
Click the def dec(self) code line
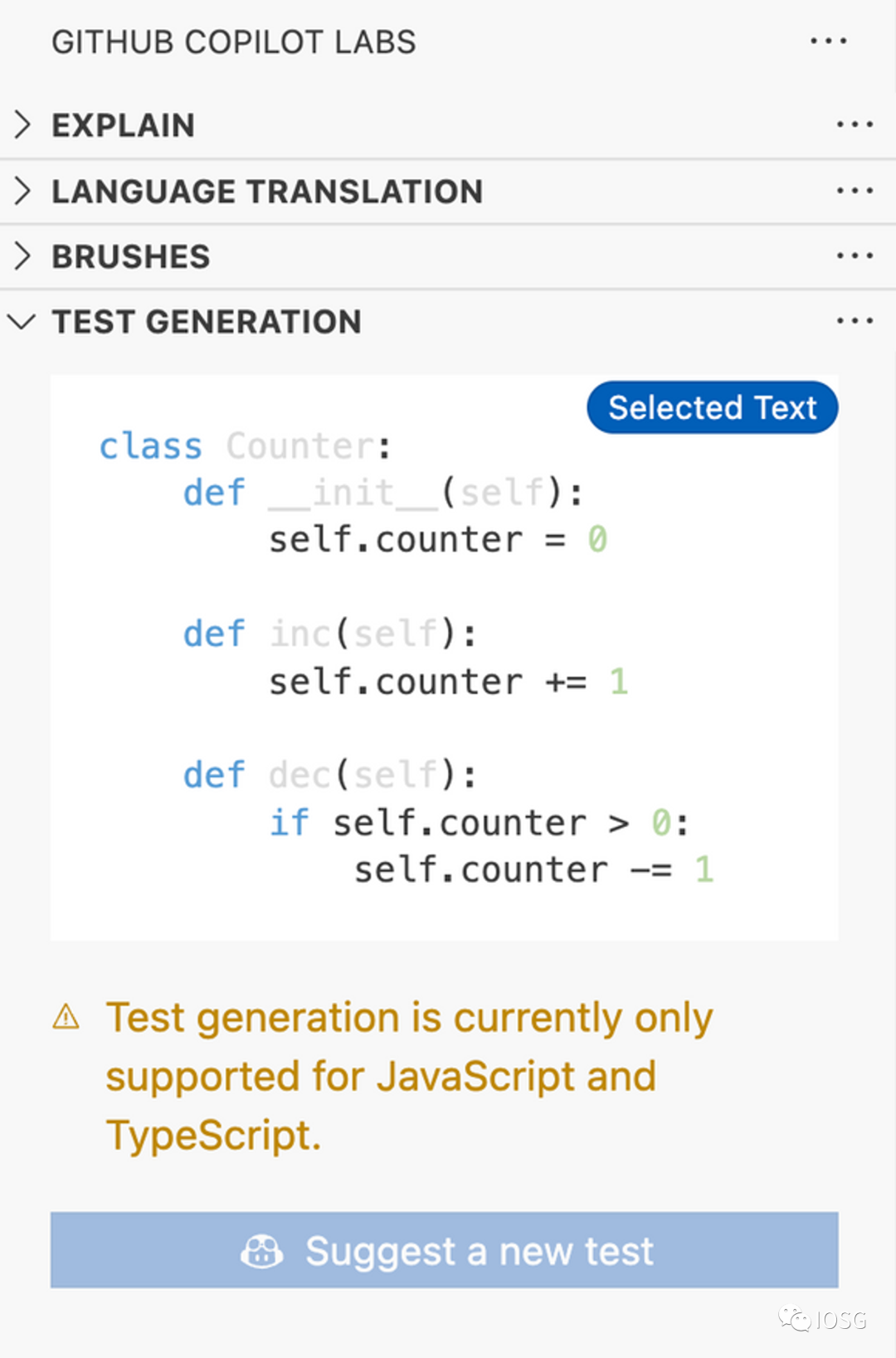(x=330, y=776)
